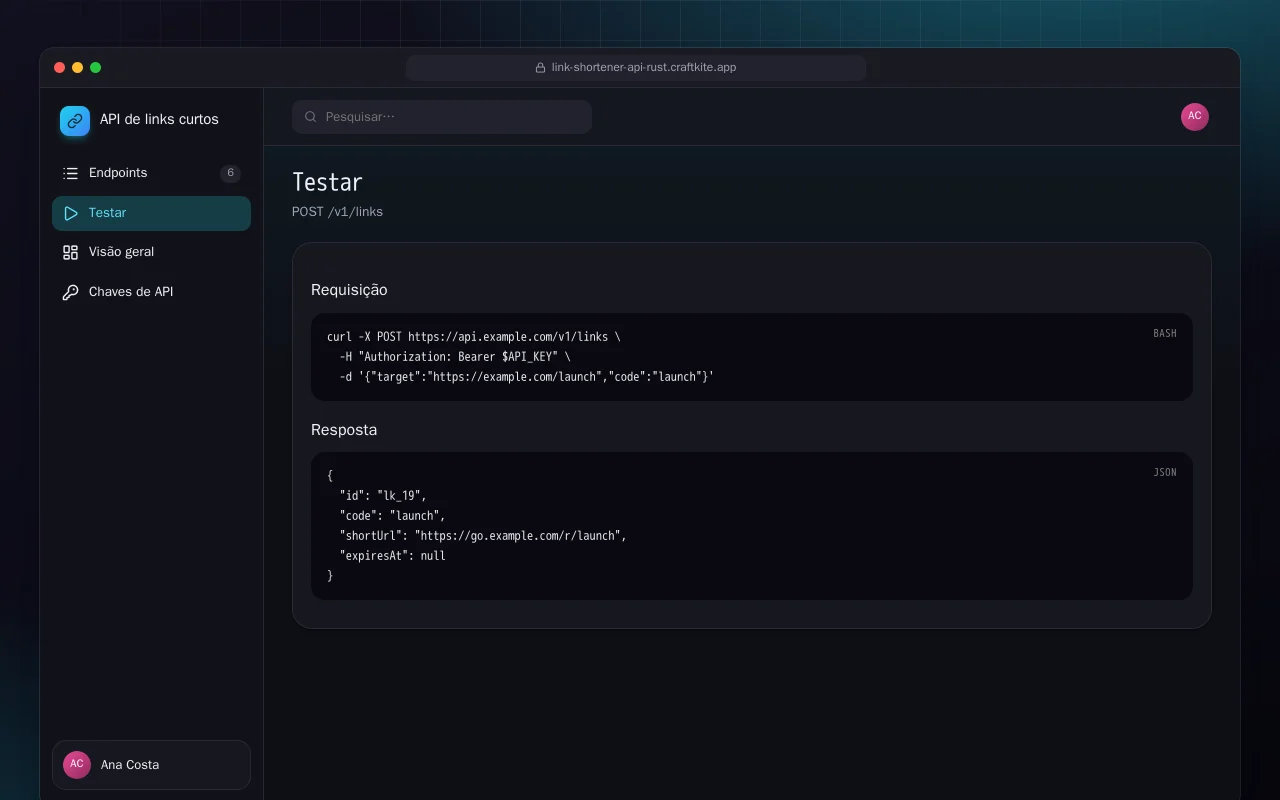The width and height of the screenshot is (1280, 800).
Task: Maximize the window with the green button
Action: 95,68
